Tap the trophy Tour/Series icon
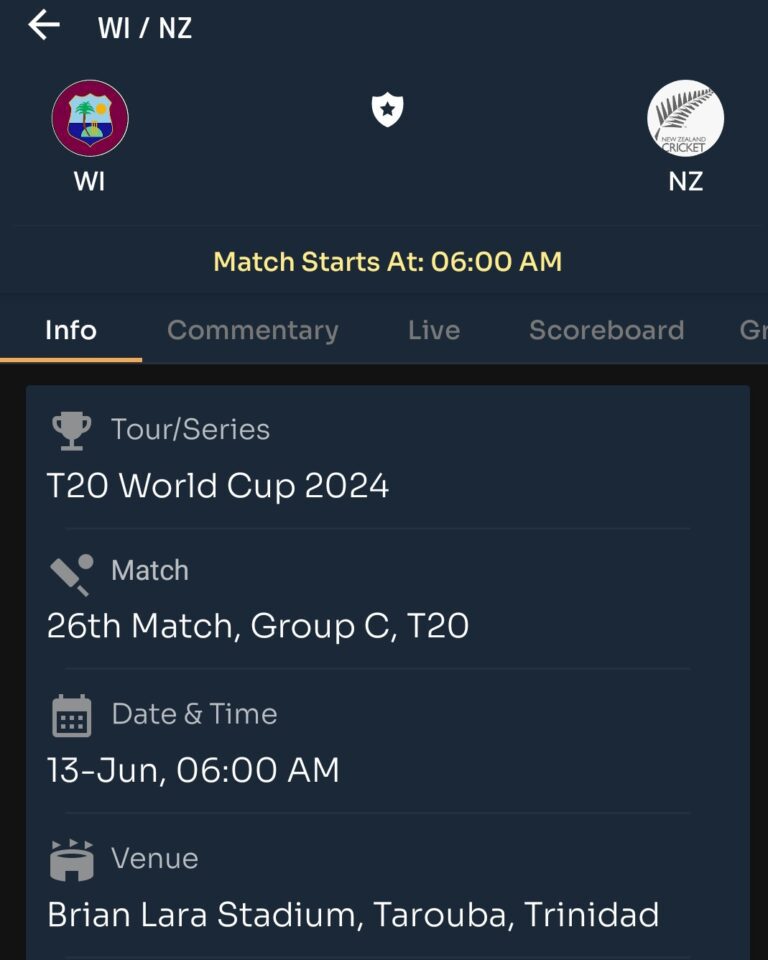The height and width of the screenshot is (960, 768). tap(72, 430)
